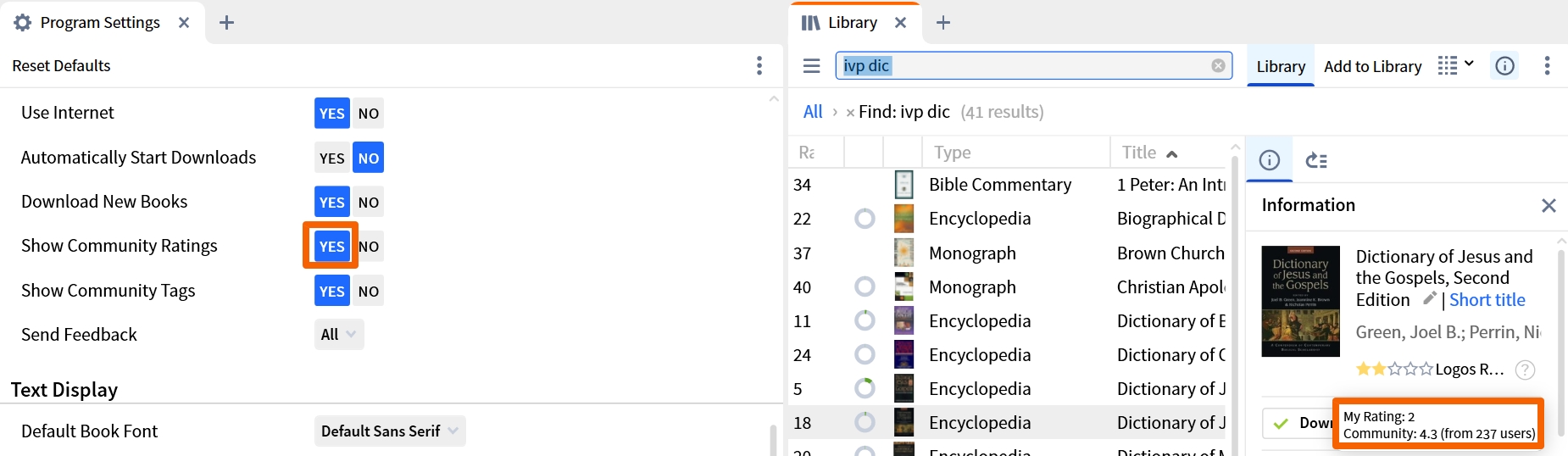Close the Information pane
1568x456 pixels.
1549,205
